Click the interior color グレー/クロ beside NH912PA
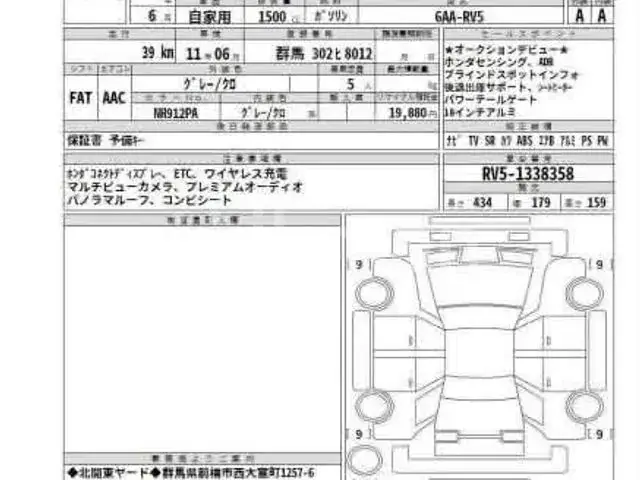Viewport: 640px width, 480px height. click(x=264, y=113)
